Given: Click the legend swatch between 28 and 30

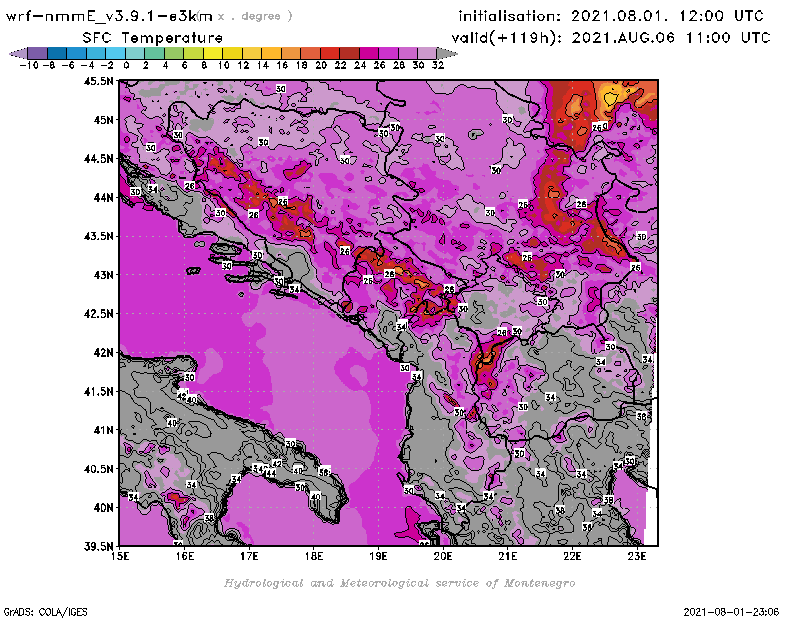Looking at the screenshot, I should [407, 54].
